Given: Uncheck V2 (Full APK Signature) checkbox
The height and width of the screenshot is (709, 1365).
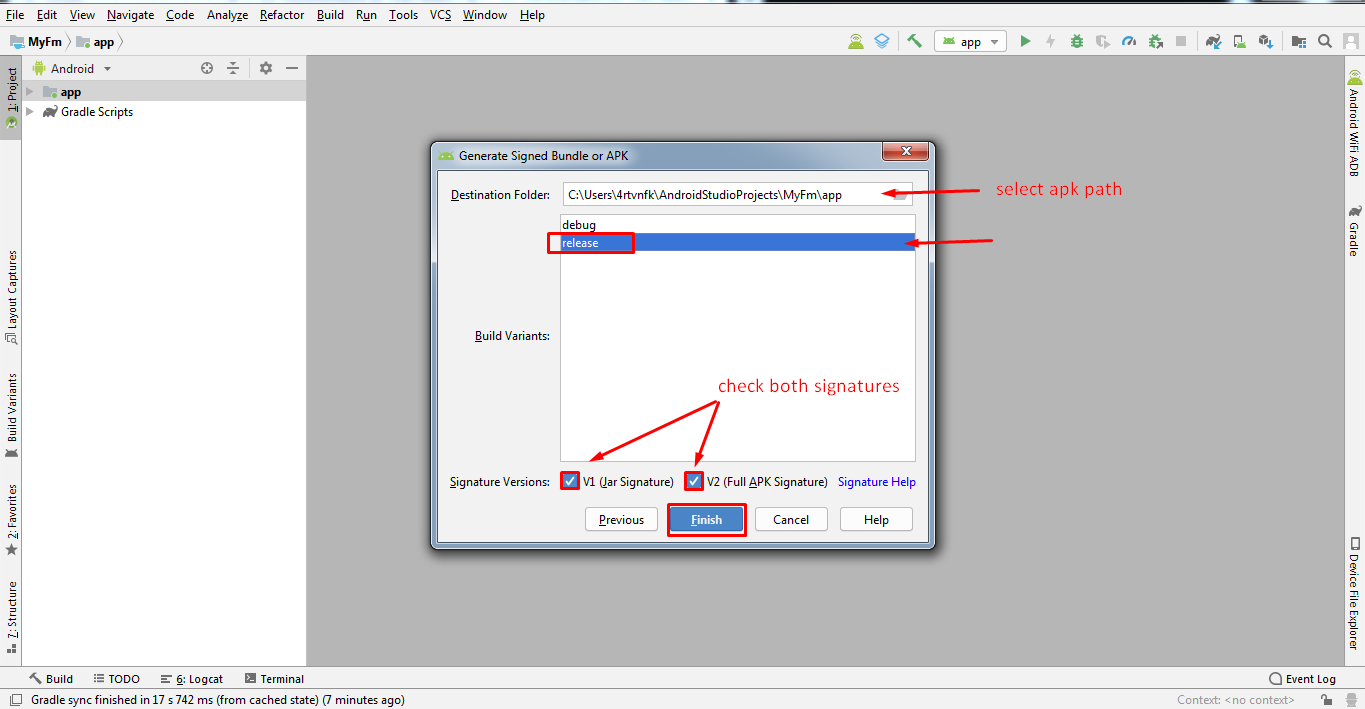Looking at the screenshot, I should click(x=694, y=481).
